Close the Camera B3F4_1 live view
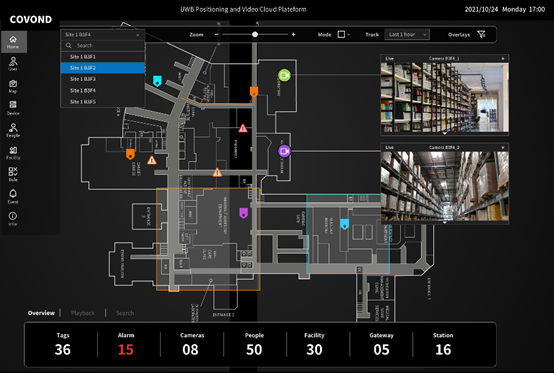 click(x=503, y=58)
